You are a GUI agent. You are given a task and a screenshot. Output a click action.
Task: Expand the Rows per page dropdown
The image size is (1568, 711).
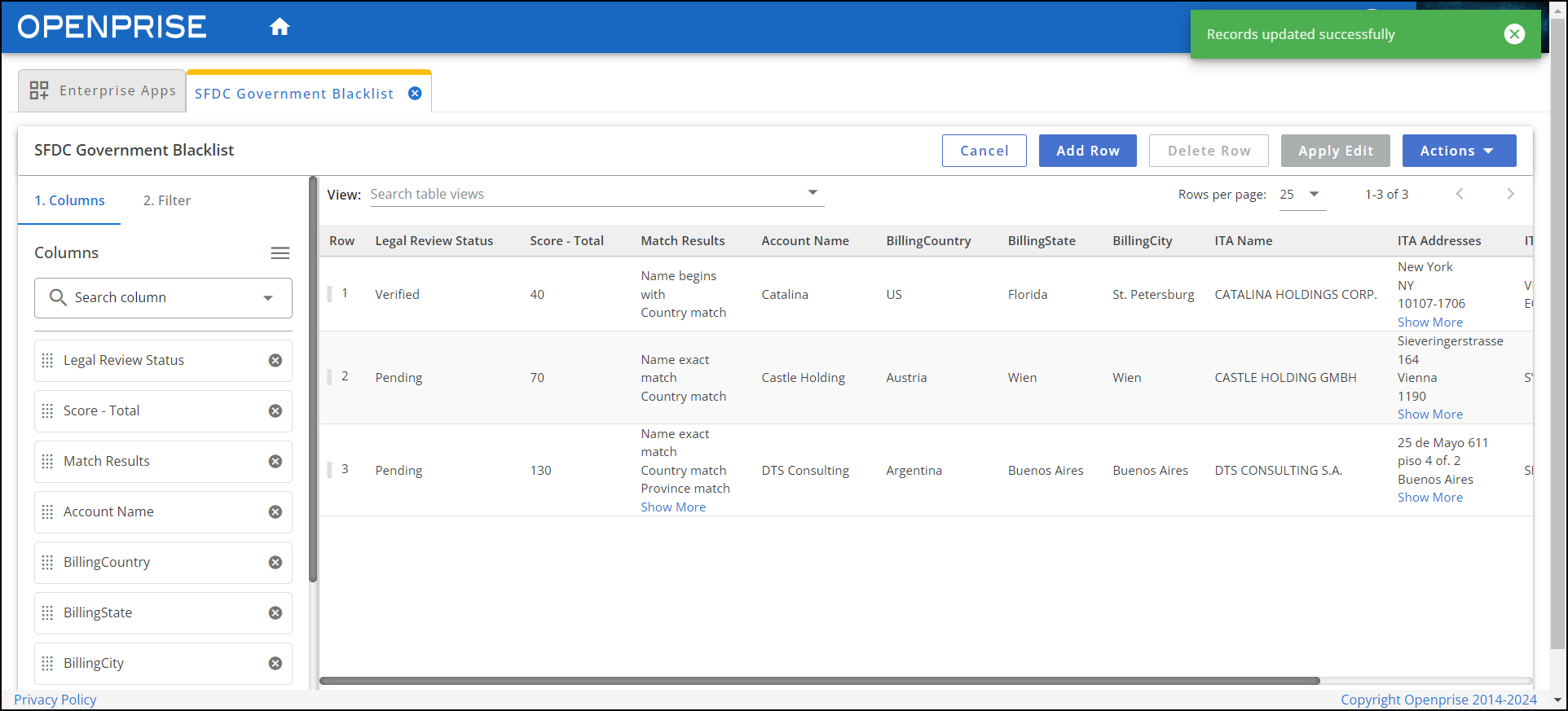1313,194
